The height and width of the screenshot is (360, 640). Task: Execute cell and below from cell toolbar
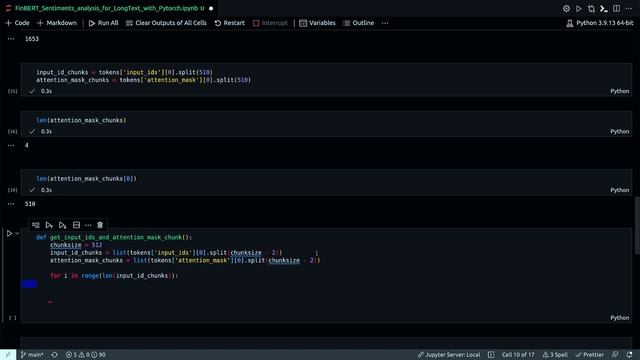(62, 225)
